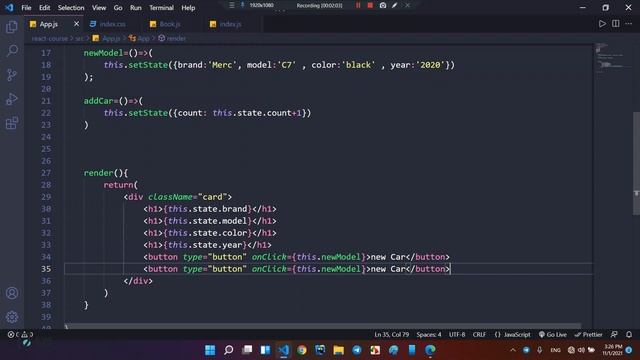The image size is (640, 360).
Task: Click the editor vertical scrollbar
Action: click(x=636, y=163)
